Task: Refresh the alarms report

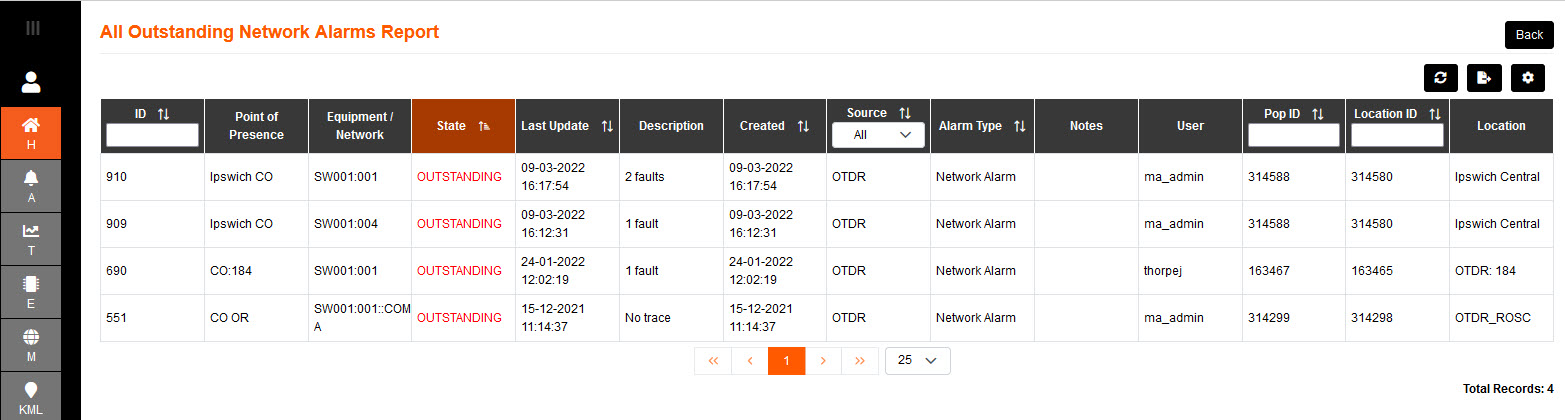Action: pyautogui.click(x=1440, y=77)
